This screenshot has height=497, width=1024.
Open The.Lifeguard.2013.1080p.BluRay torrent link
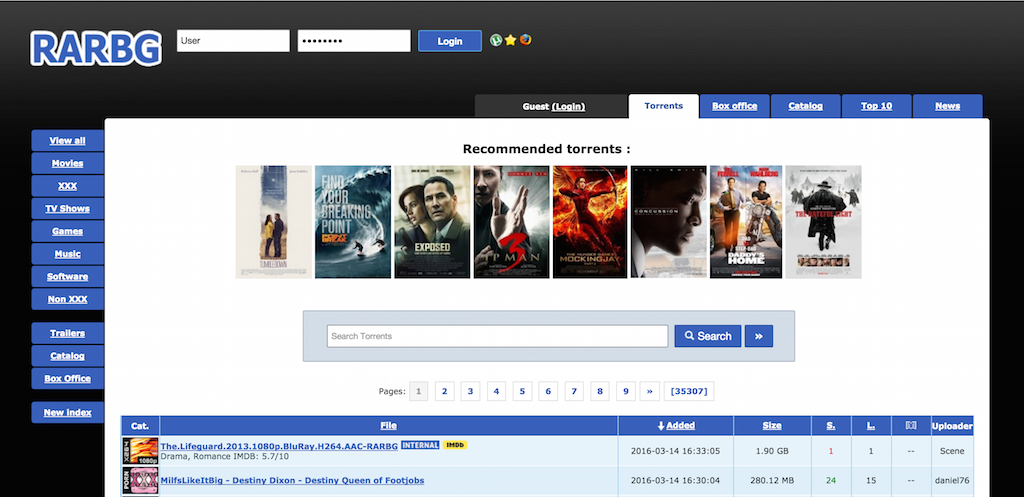279,446
